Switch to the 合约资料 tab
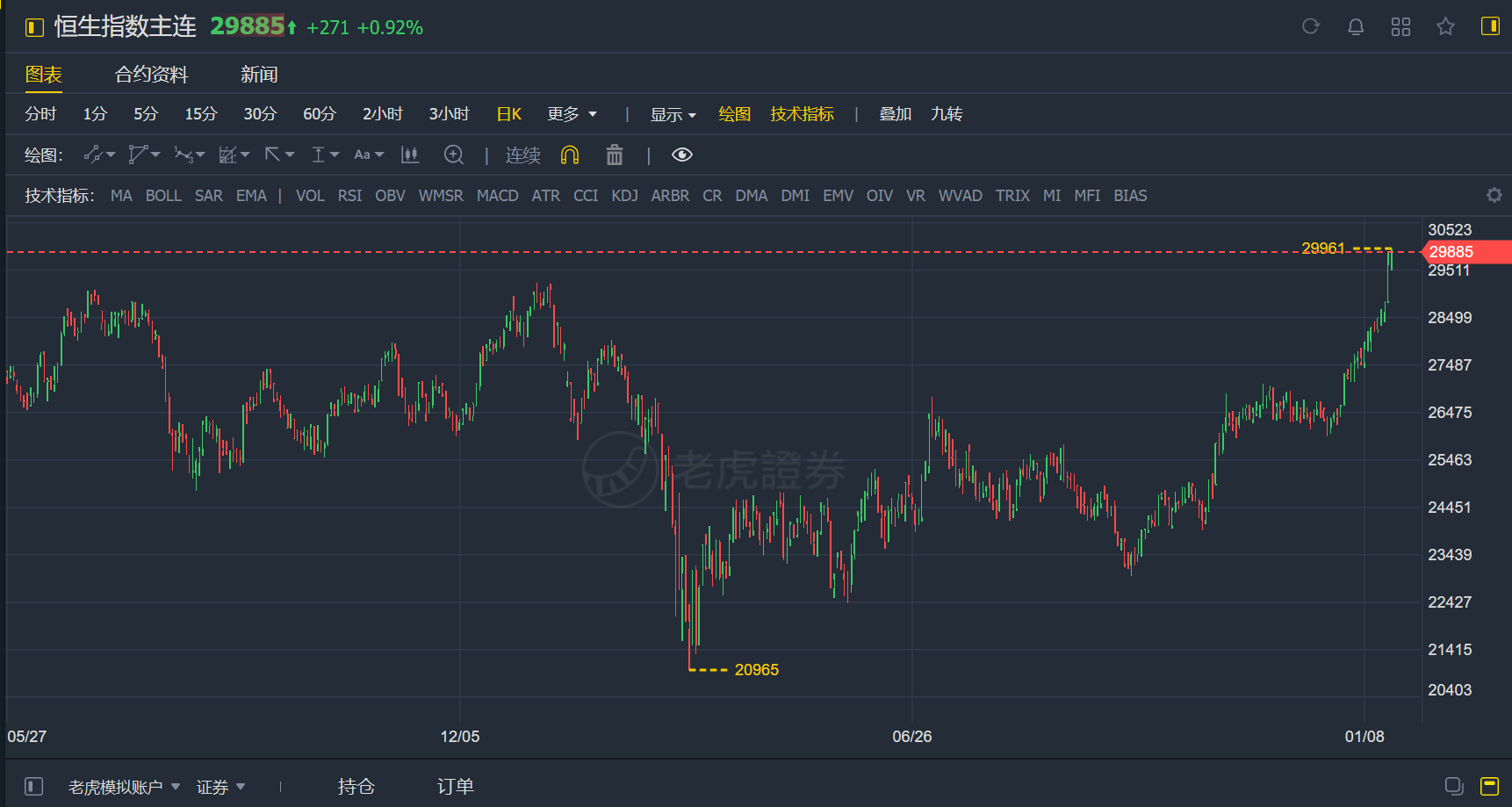This screenshot has height=807, width=1512. click(x=151, y=75)
